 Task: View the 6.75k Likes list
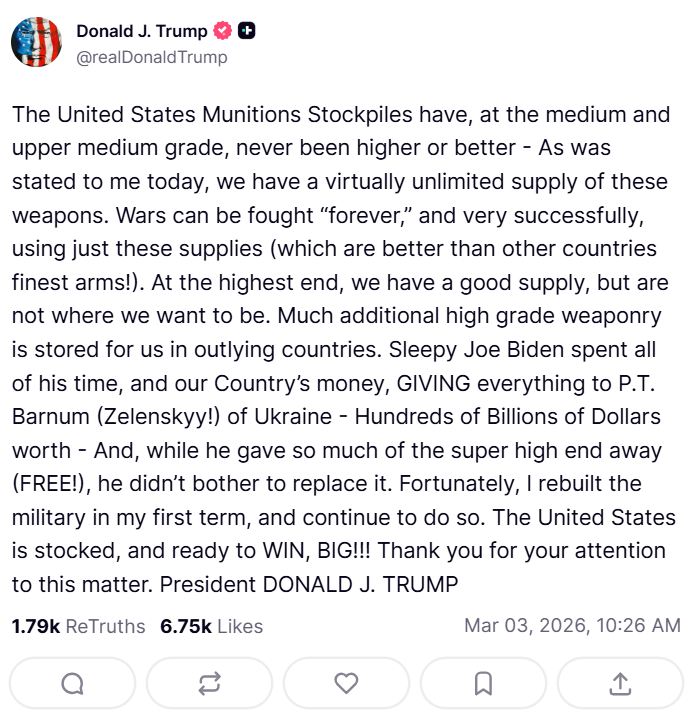[211, 626]
